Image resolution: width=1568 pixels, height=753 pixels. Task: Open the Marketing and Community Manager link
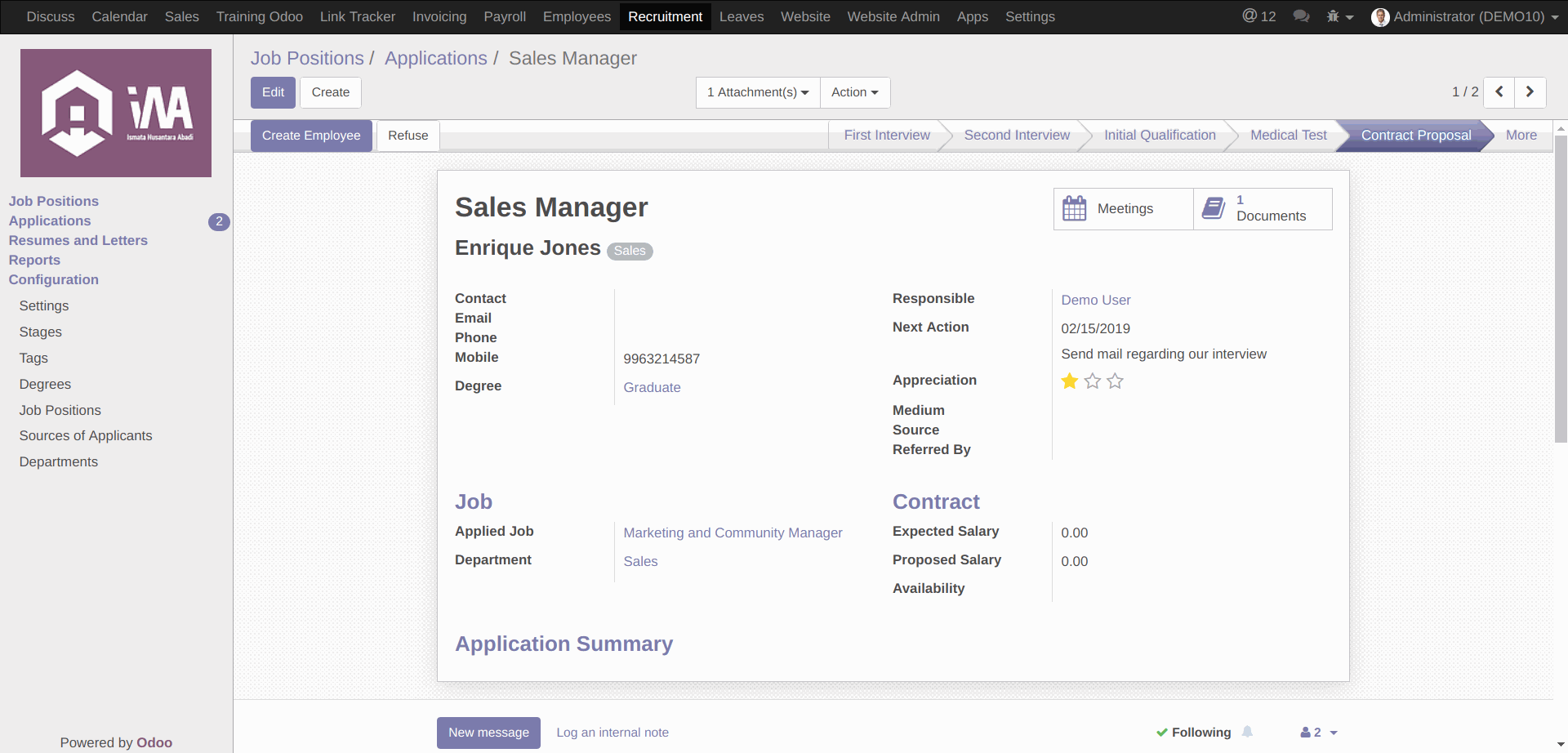pyautogui.click(x=733, y=533)
